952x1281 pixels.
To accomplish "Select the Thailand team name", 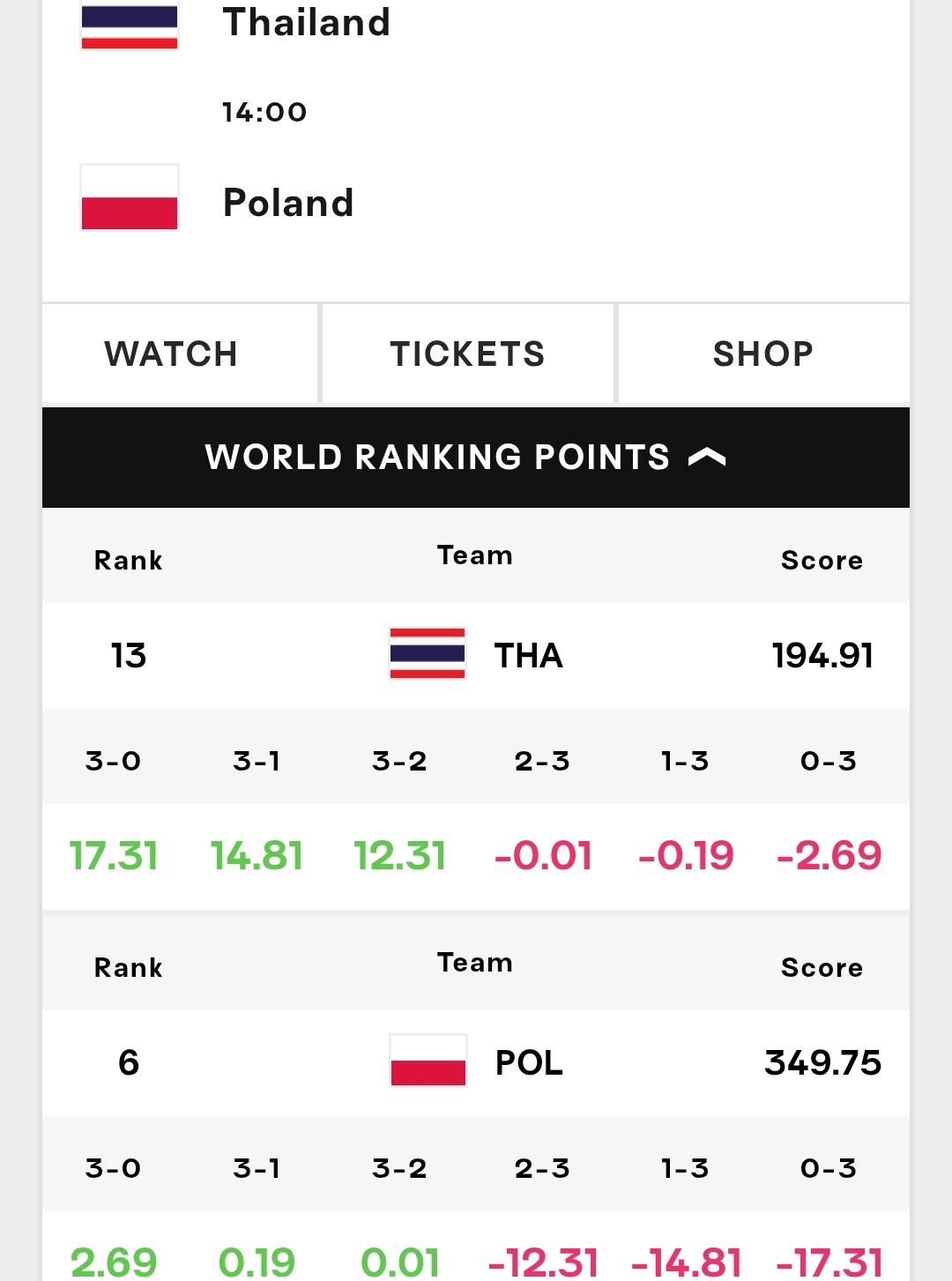I will (307, 23).
